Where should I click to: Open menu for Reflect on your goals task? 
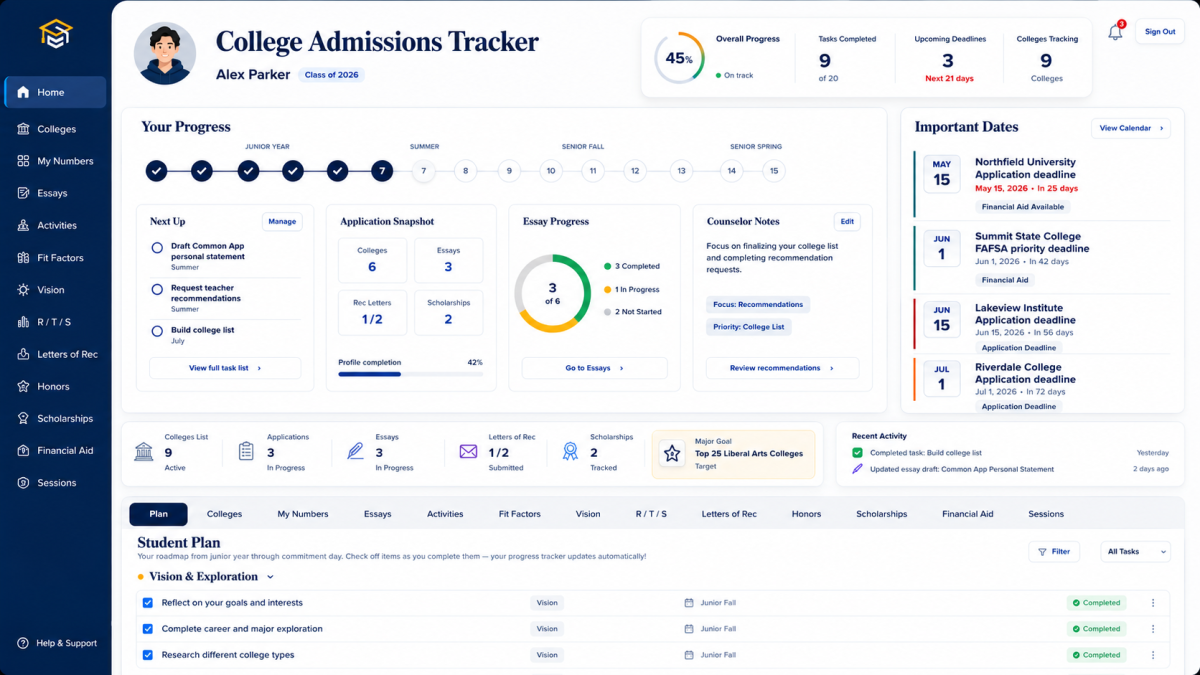(x=1153, y=603)
